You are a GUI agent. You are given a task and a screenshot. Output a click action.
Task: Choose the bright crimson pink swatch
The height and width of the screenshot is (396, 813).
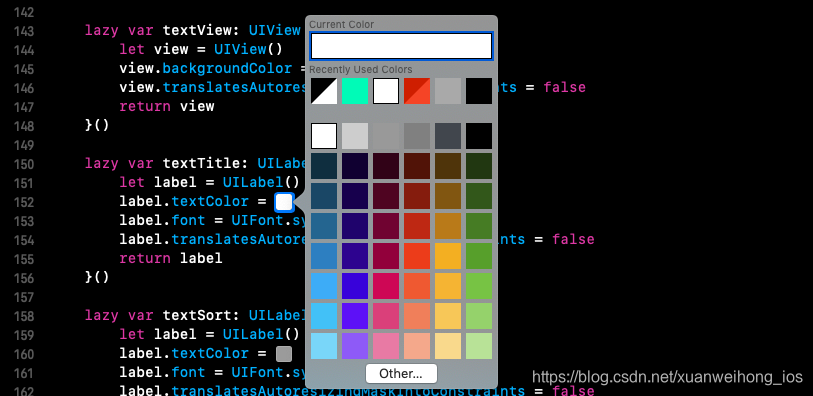386,286
